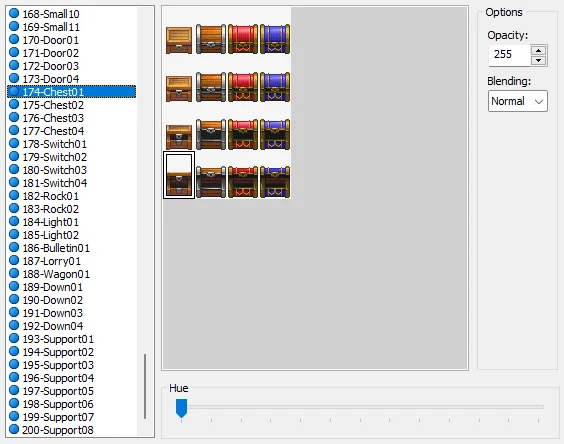Choose the 179-Switch02 graphic
564x444 pixels.
click(x=72, y=157)
